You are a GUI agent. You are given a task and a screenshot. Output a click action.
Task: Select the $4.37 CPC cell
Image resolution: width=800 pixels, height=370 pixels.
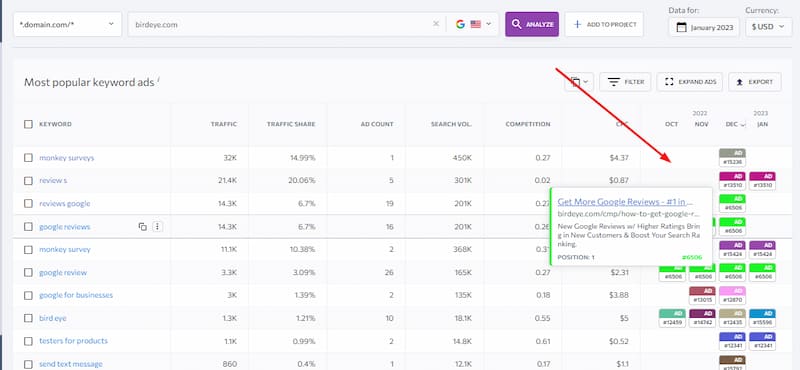click(619, 158)
